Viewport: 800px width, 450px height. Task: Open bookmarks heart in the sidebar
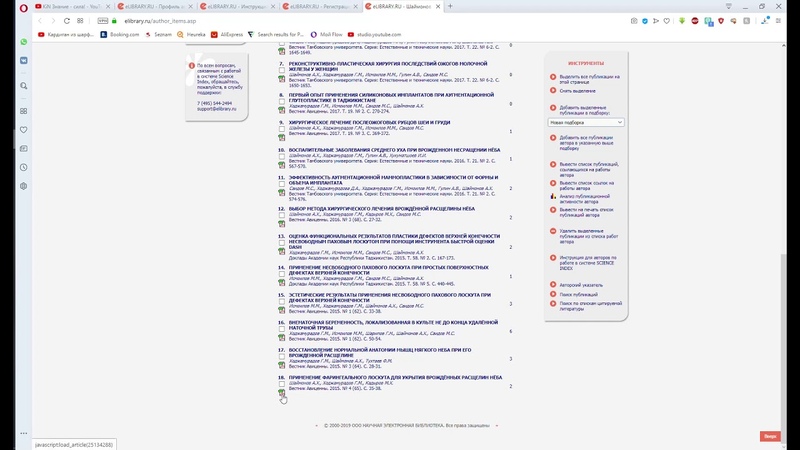pos(23,130)
